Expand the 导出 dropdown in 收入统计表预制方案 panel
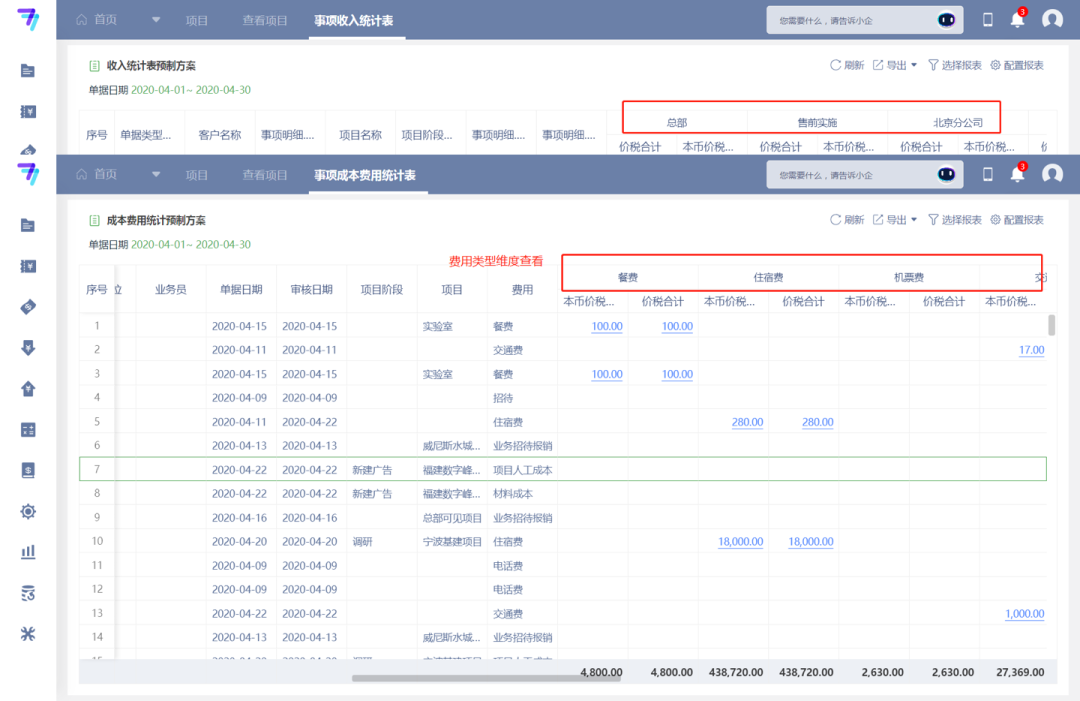This screenshot has width=1080, height=701. tap(895, 65)
